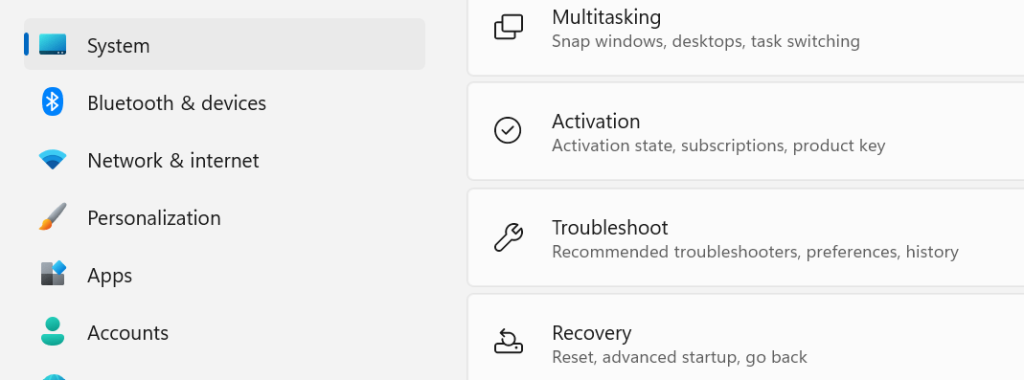Click the Troubleshoot wrench icon
Screen dimensions: 1024x380
tap(507, 237)
